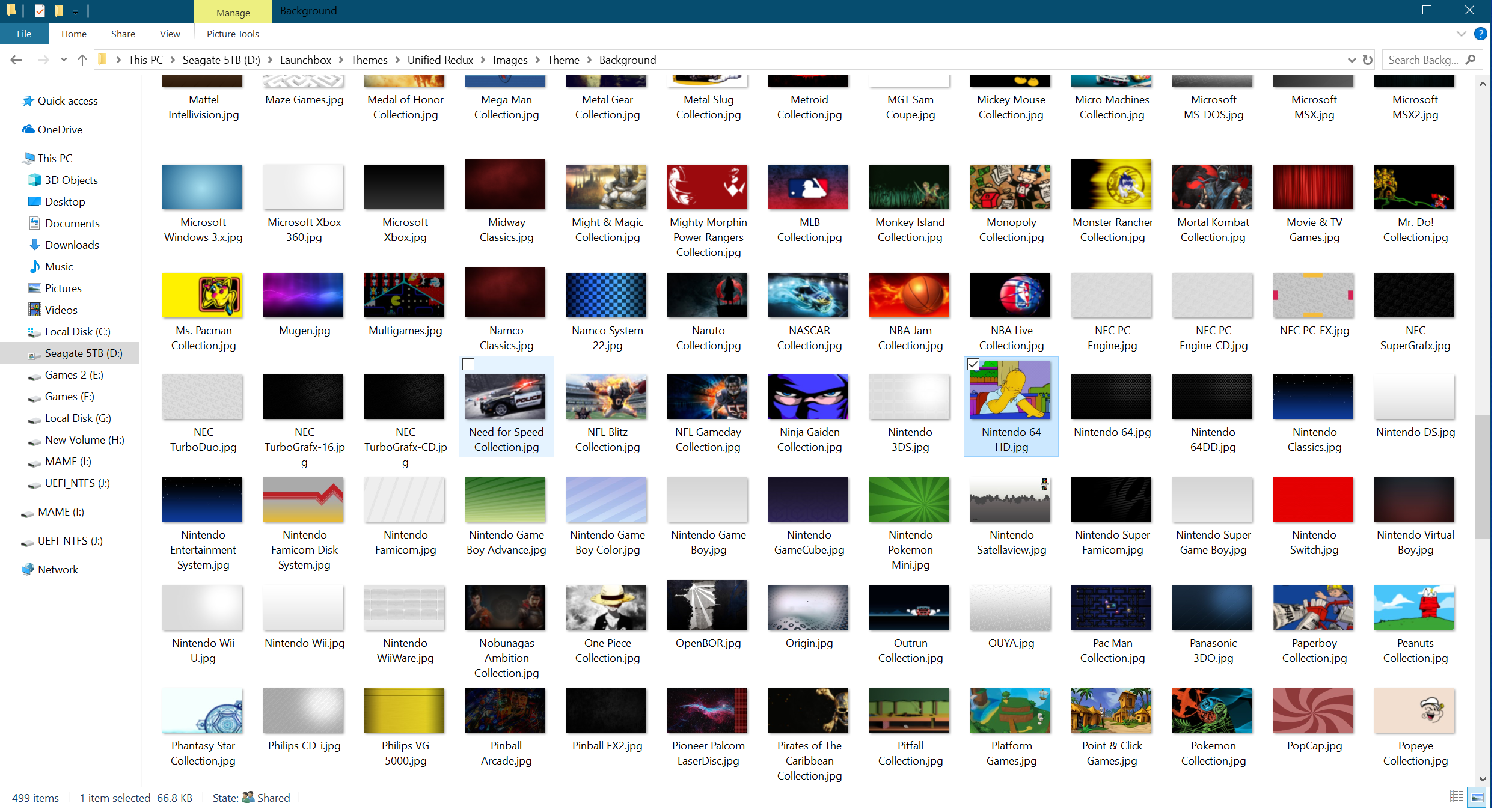Click the file list scroll up arrow
Viewport: 1494px width, 812px height.
click(1482, 84)
